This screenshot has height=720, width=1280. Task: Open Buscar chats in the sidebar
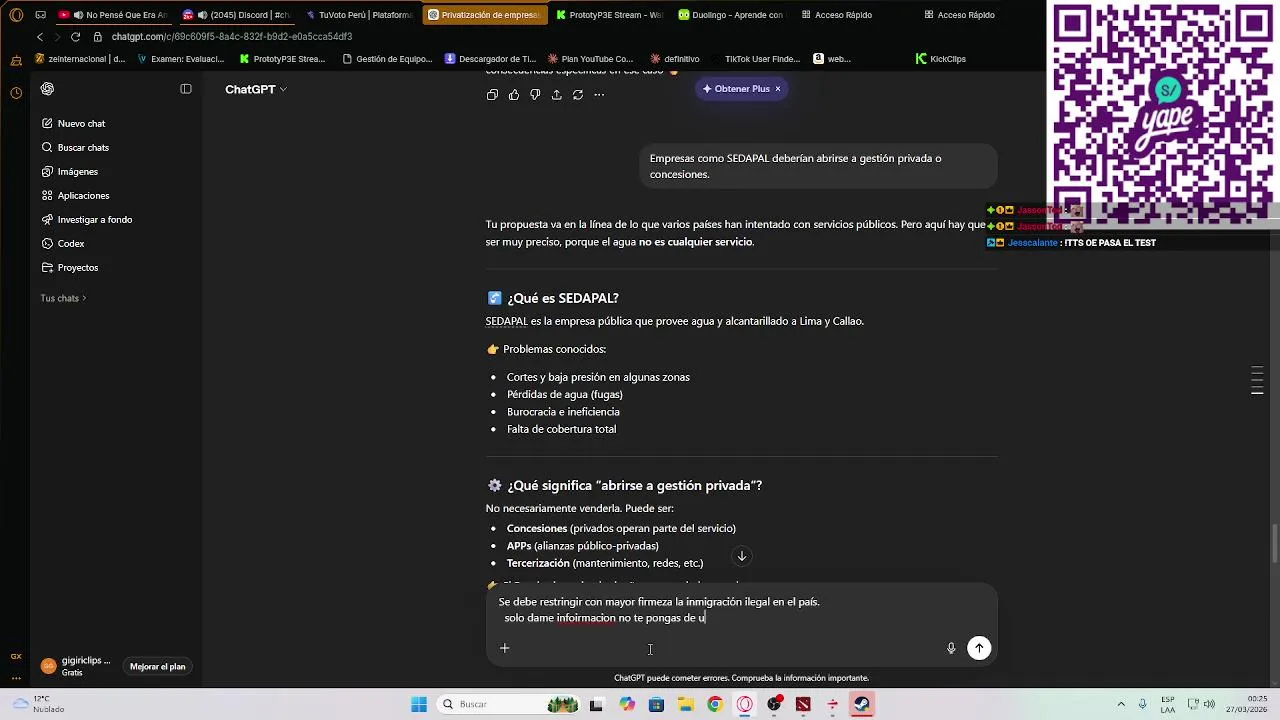click(75, 148)
